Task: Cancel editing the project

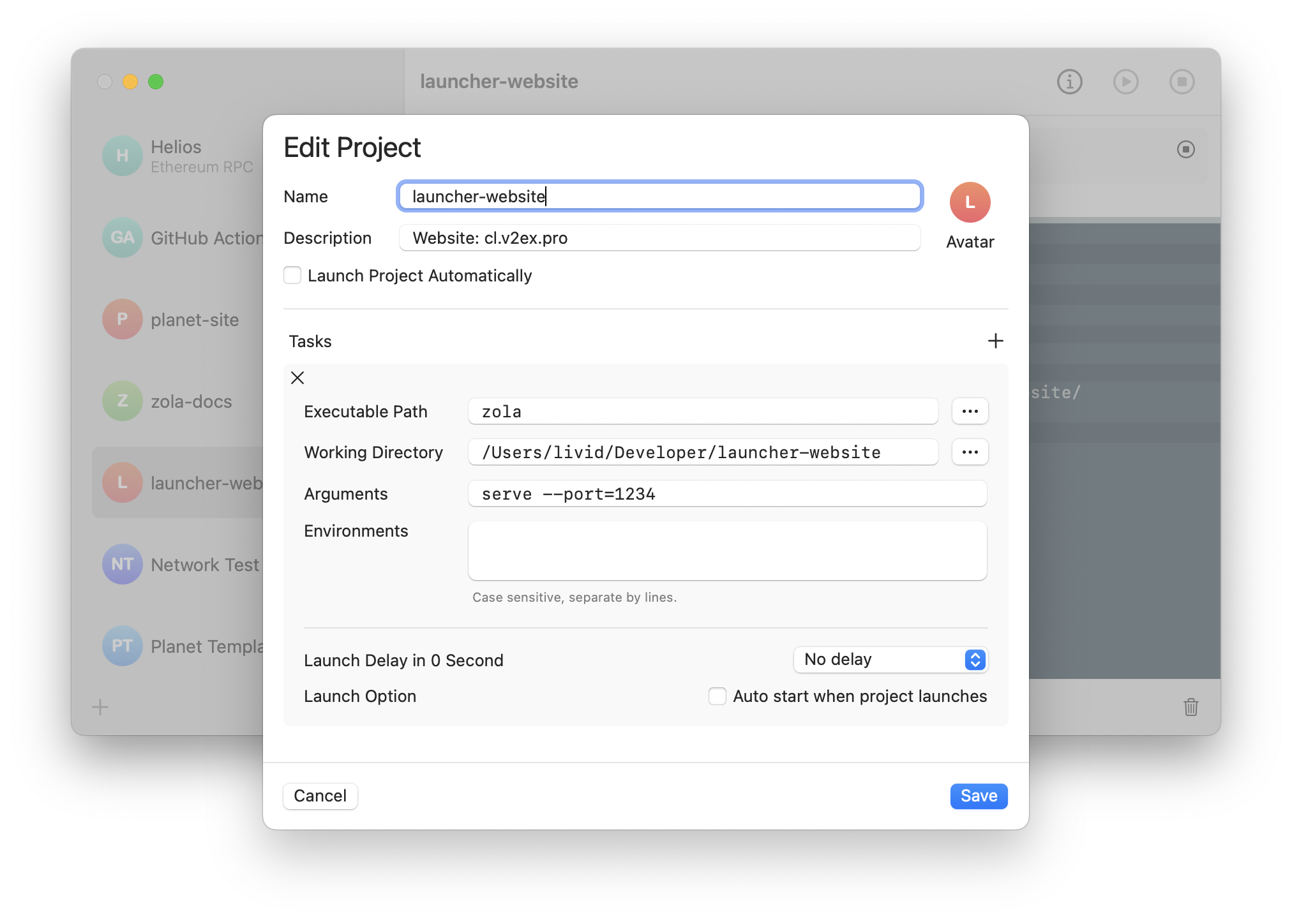Action: (320, 796)
